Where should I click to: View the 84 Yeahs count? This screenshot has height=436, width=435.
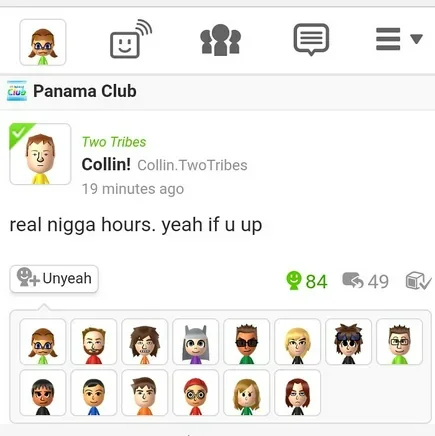(307, 281)
